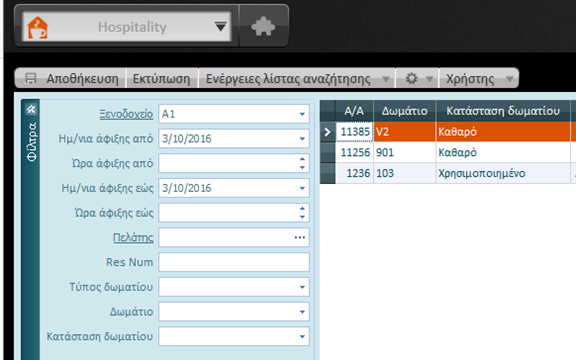Follow the Ξενοδοχείο link label
Image resolution: width=576 pixels, height=360 pixels.
pyautogui.click(x=126, y=114)
